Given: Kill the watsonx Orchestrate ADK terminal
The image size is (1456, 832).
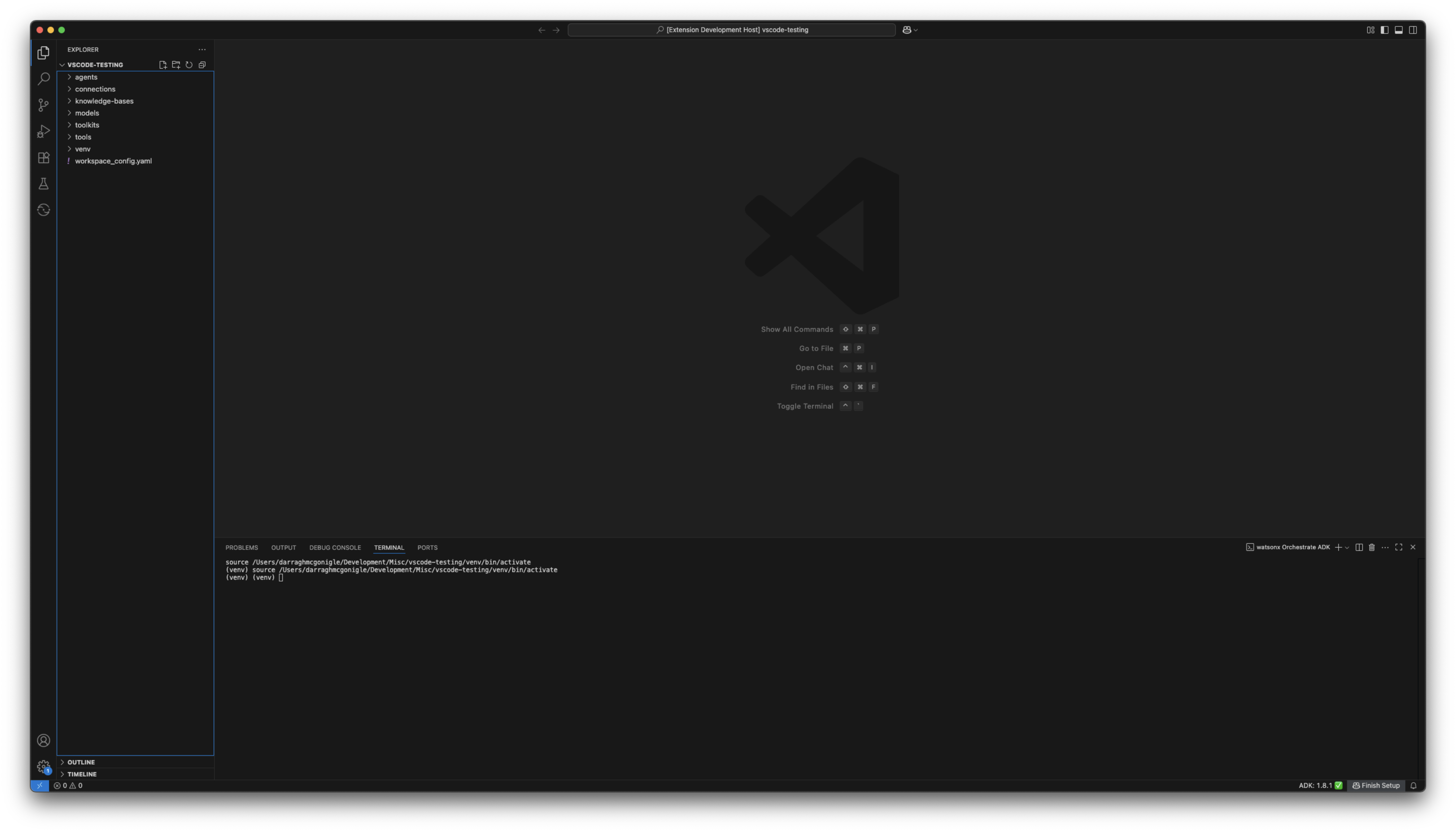Looking at the screenshot, I should pos(1373,547).
